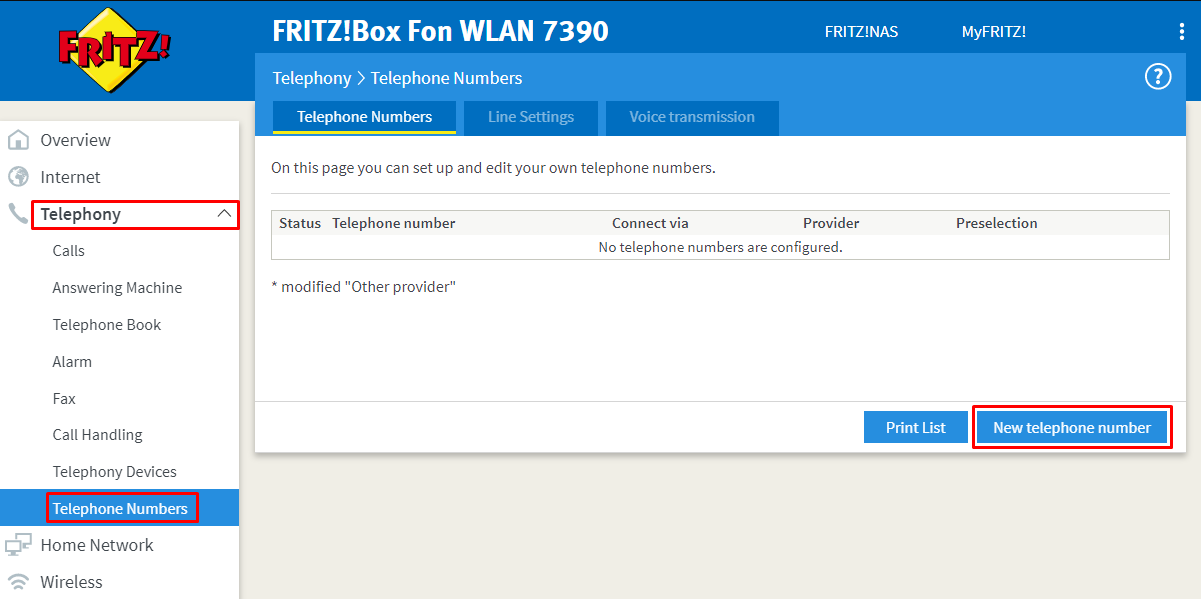1201x599 pixels.
Task: Click the Home Network computers icon
Action: 18,545
